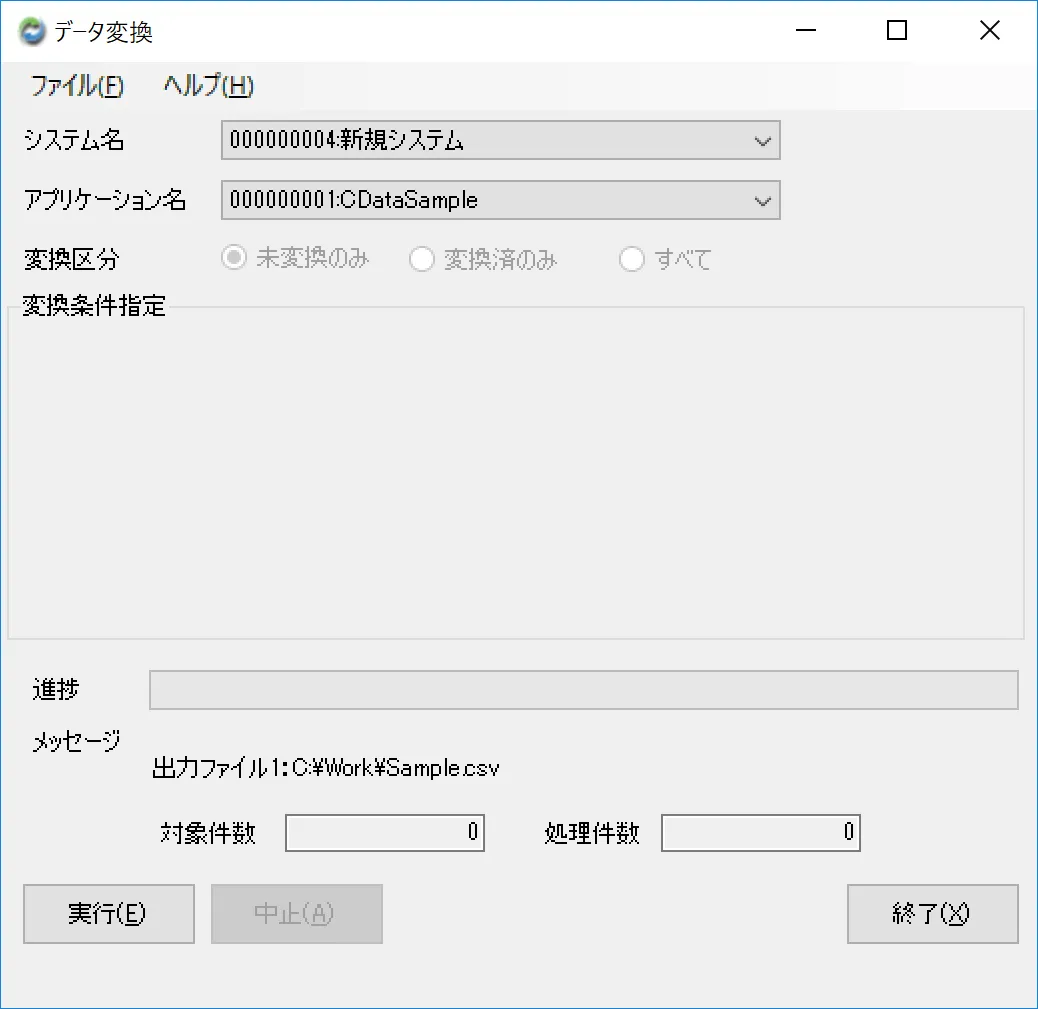Viewport: 1038px width, 1009px height.
Task: Minimize the データ変換 window
Action: click(805, 30)
